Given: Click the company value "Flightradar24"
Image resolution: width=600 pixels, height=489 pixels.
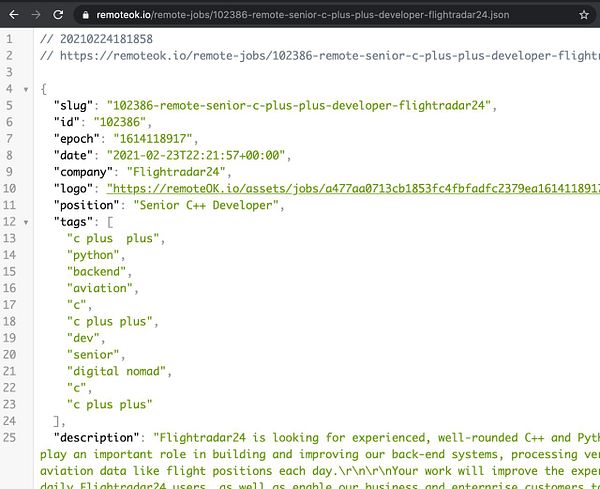Looking at the screenshot, I should [176, 172].
